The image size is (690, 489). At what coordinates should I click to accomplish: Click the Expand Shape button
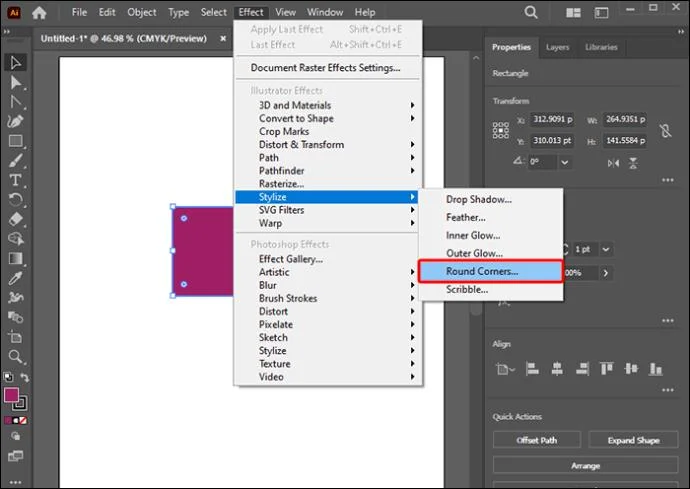(x=633, y=440)
